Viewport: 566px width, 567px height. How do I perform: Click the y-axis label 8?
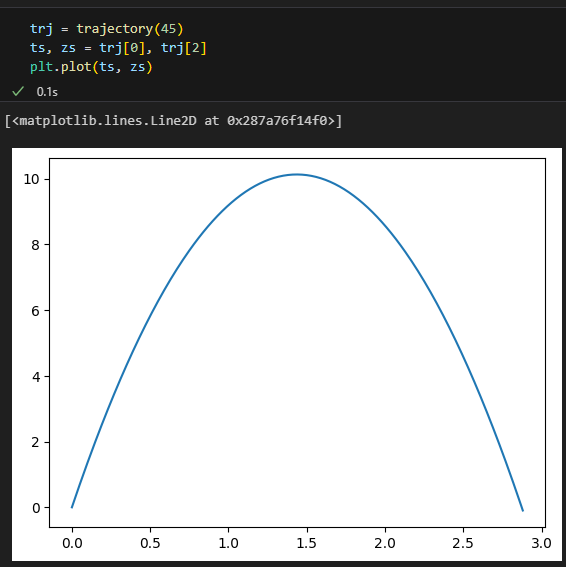pos(35,245)
